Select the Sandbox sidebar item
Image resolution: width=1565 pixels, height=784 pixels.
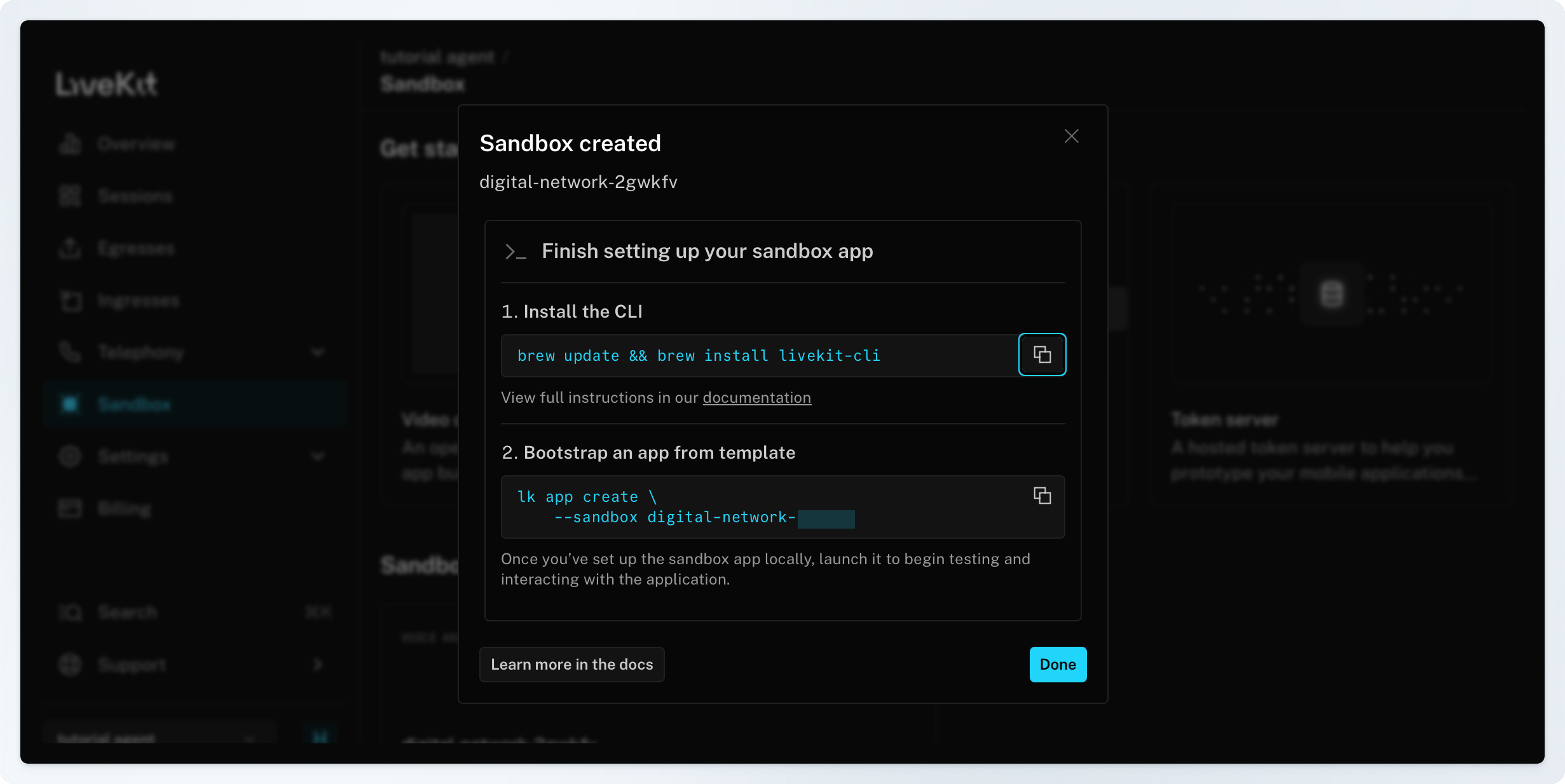[x=135, y=404]
